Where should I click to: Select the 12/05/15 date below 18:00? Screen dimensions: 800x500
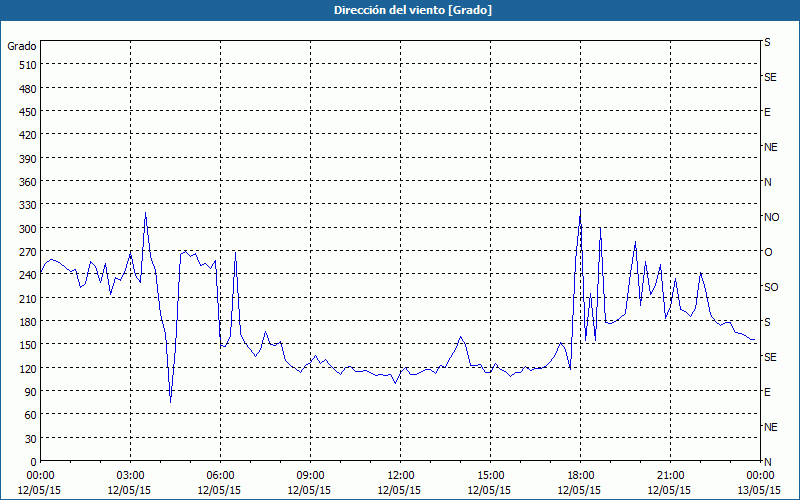(x=579, y=490)
